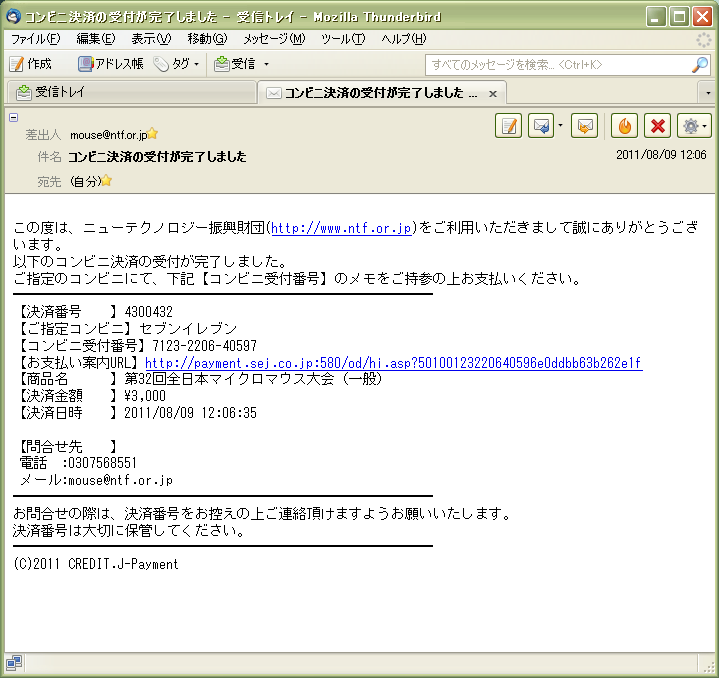Minimize the Thunderbird window
The image size is (719, 678).
coord(656,17)
